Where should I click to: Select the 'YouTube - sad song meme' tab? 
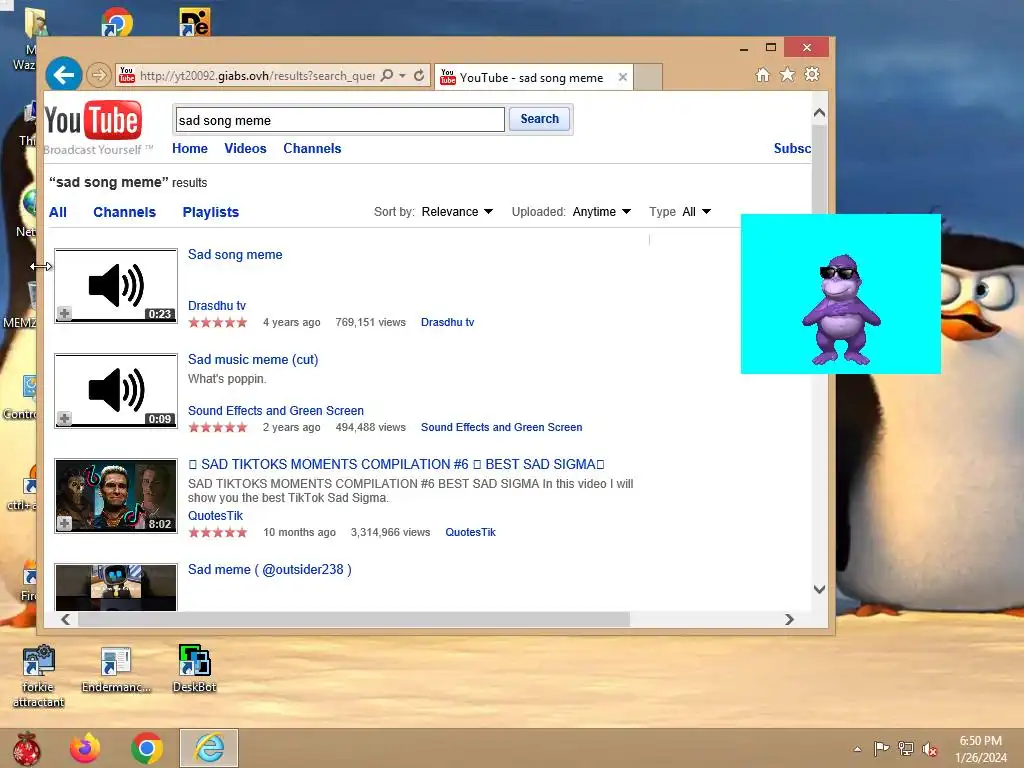click(534, 77)
